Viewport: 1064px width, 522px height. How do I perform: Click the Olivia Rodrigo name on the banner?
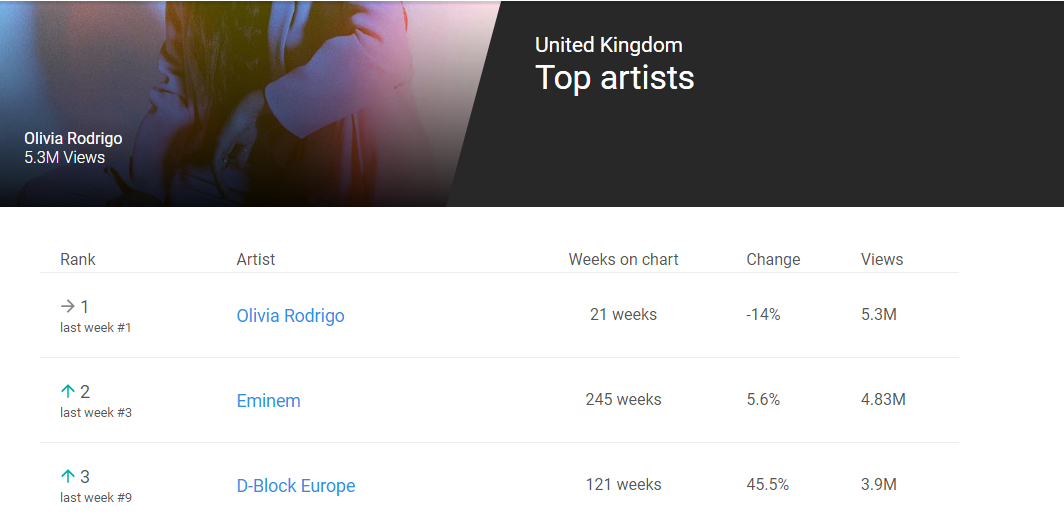(73, 138)
